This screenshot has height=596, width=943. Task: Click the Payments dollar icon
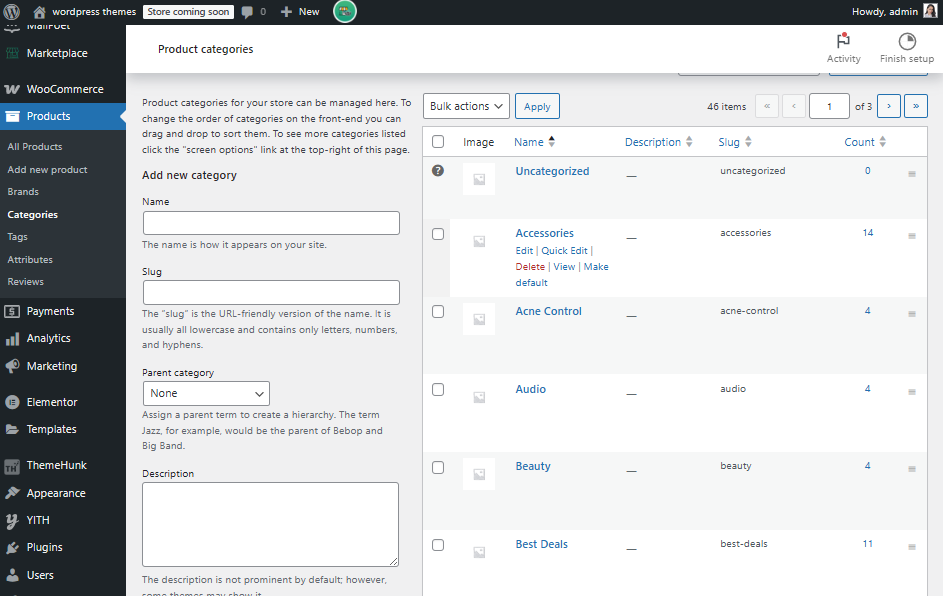coord(12,311)
